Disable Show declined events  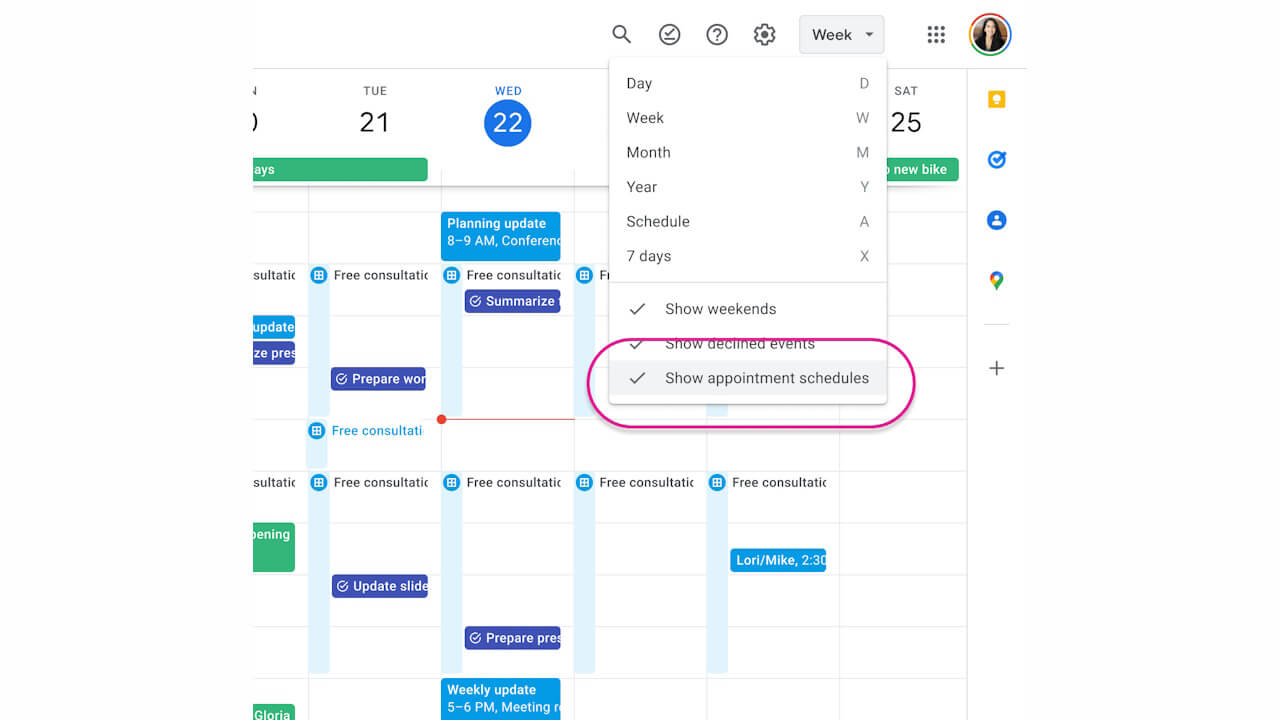[x=742, y=343]
